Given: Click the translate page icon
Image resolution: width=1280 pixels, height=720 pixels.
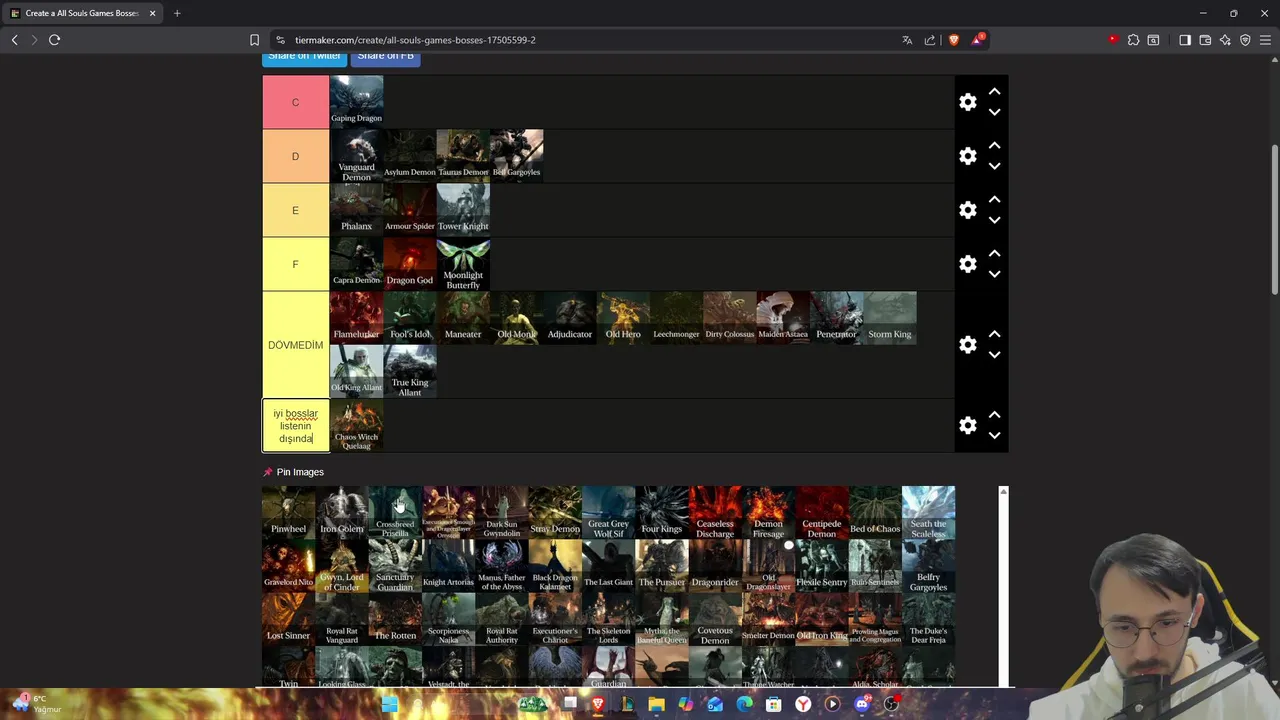Looking at the screenshot, I should 907,40.
